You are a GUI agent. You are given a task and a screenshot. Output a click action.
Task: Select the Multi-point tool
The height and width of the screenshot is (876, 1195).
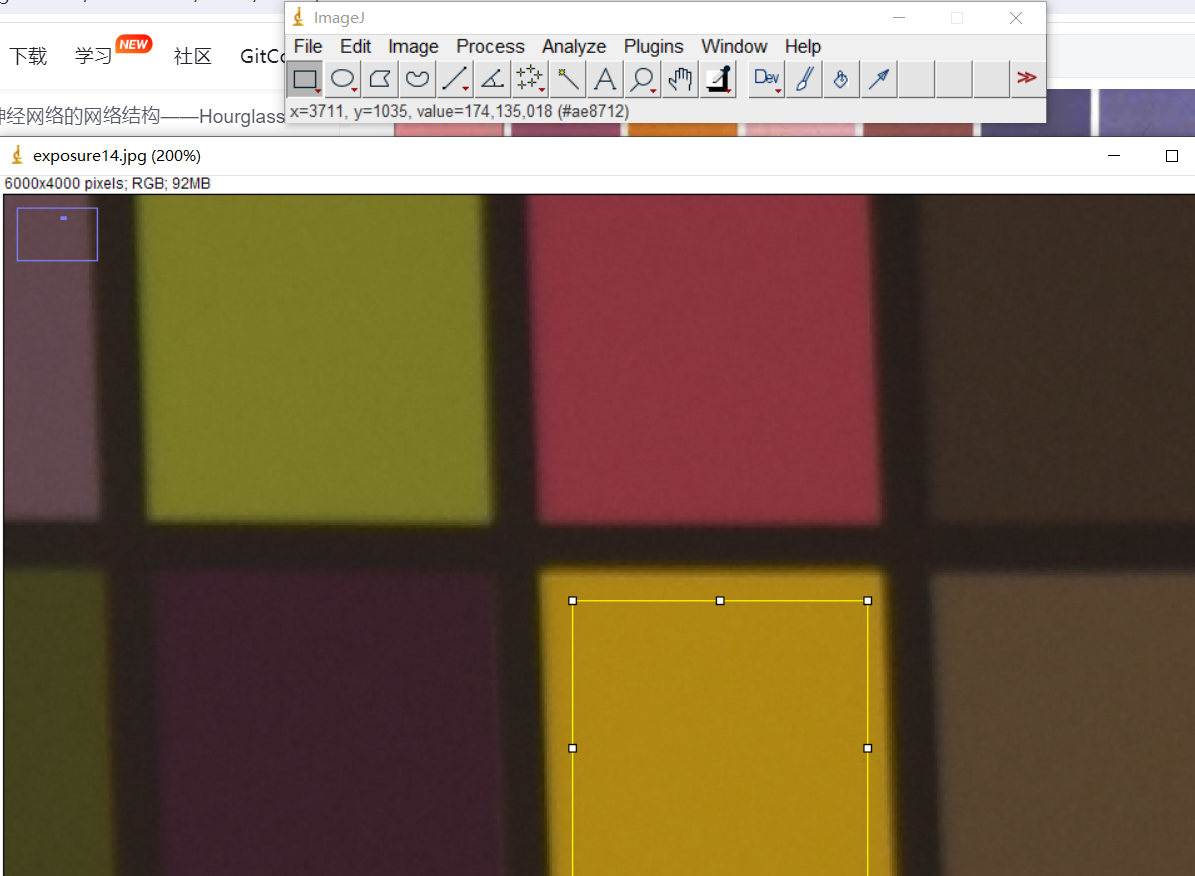click(529, 79)
